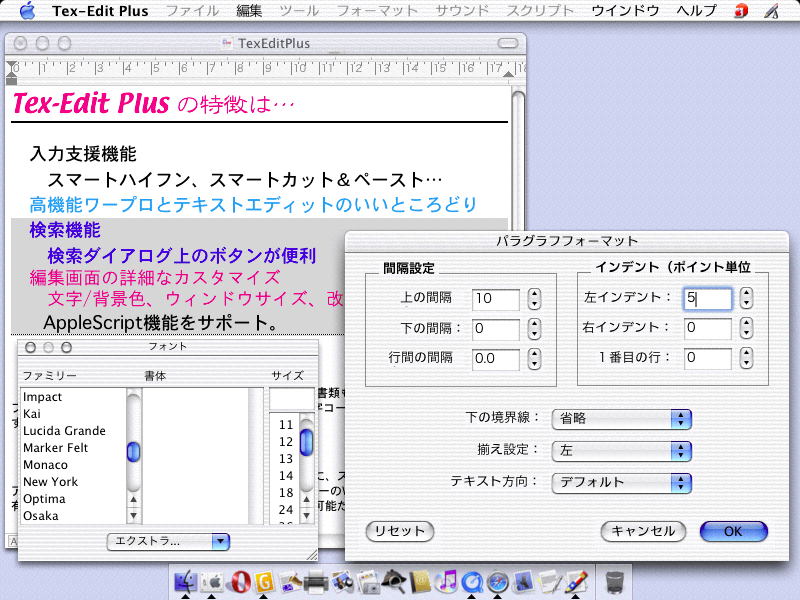Open the テキスト方向 dropdown
This screenshot has width=800, height=600.
tap(621, 483)
